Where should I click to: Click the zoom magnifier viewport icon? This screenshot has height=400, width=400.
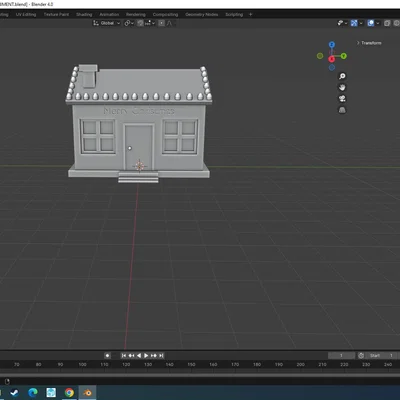[342, 76]
